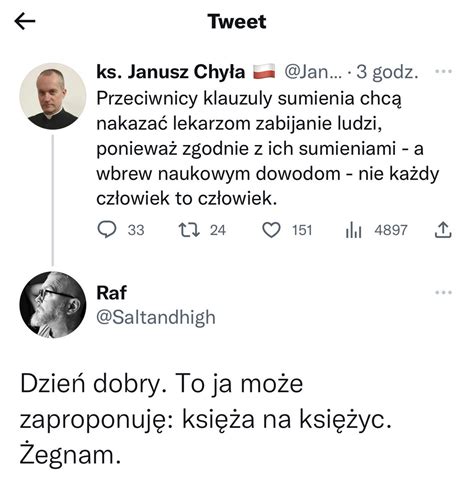
Task: Retweet the Janusz Chyła tweet
Action: pos(189,230)
